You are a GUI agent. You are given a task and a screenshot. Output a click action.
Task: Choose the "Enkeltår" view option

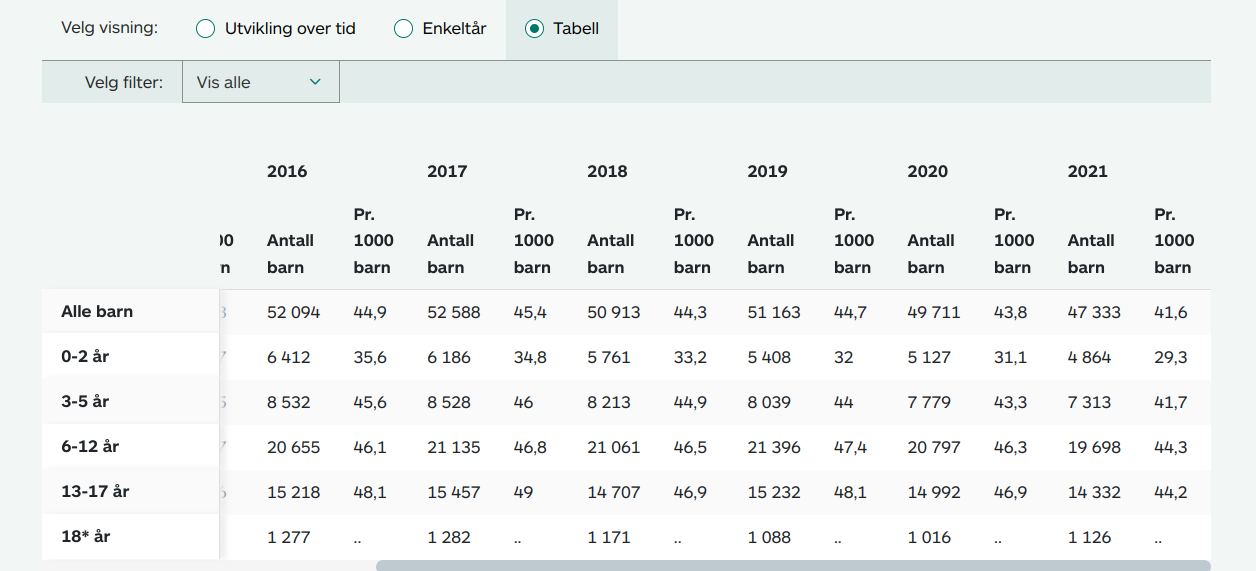tap(404, 29)
